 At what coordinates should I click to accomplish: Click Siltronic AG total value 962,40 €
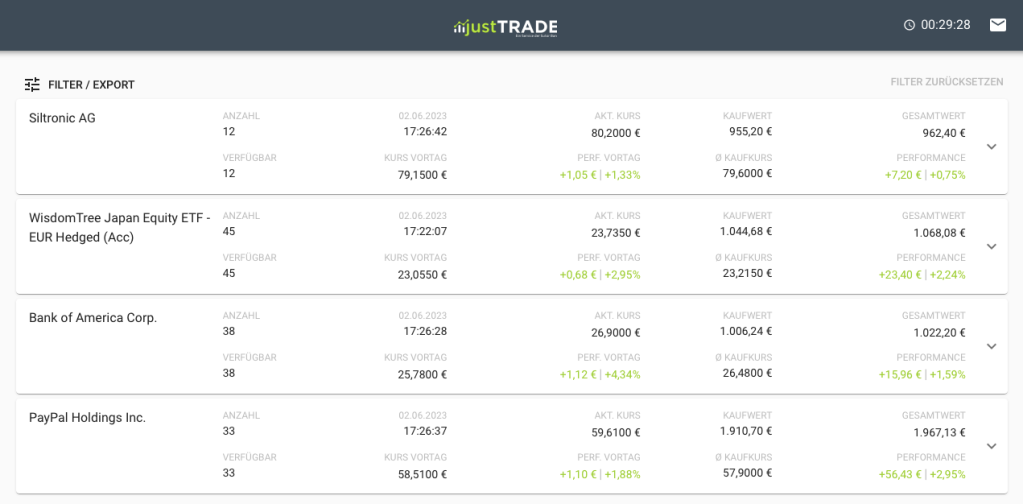pyautogui.click(x=943, y=133)
